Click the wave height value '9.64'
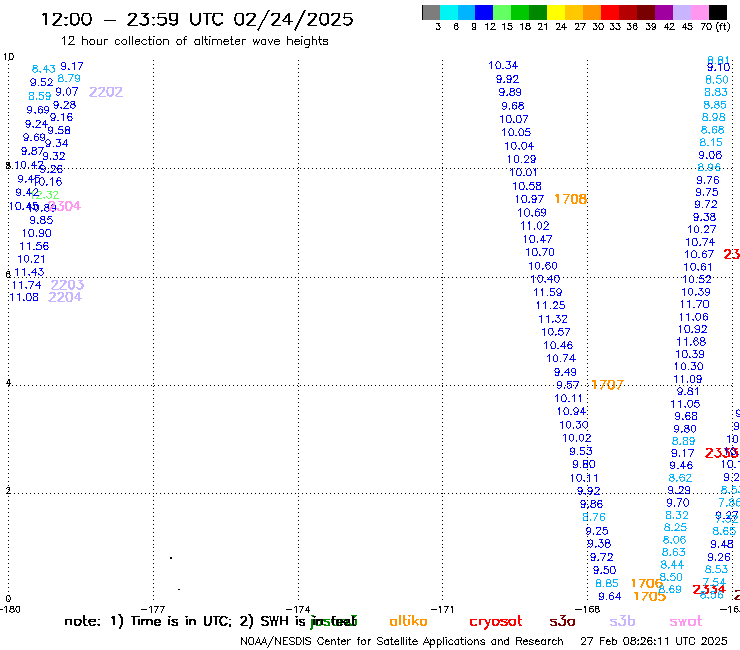This screenshot has height=650, width=740. pyautogui.click(x=610, y=596)
